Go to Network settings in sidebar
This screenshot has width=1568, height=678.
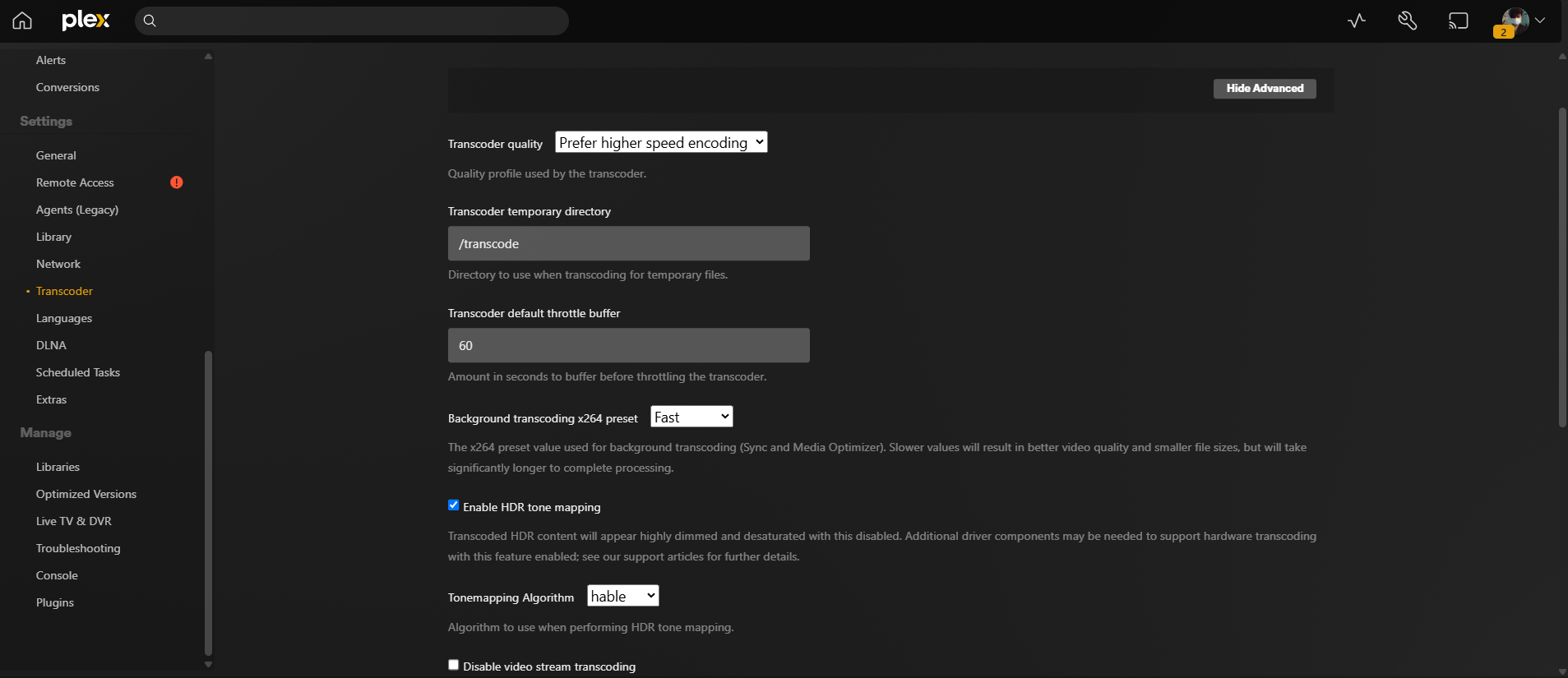point(58,264)
